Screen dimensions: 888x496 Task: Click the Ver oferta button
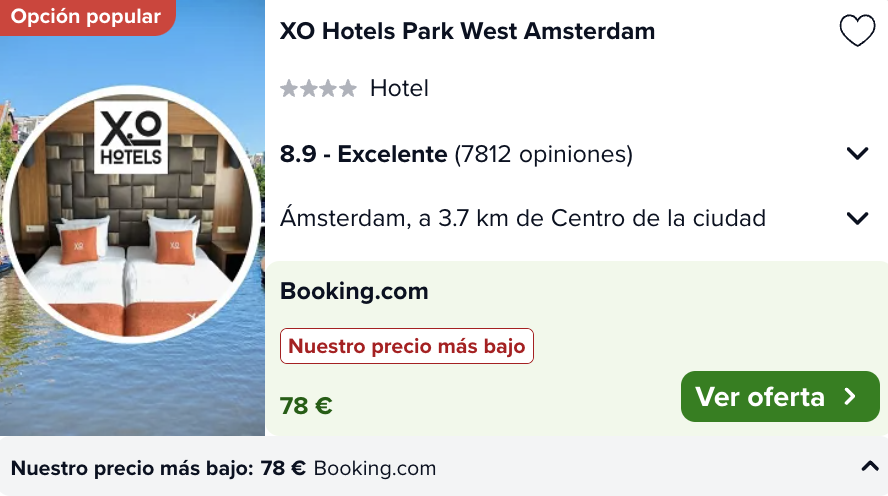point(780,396)
